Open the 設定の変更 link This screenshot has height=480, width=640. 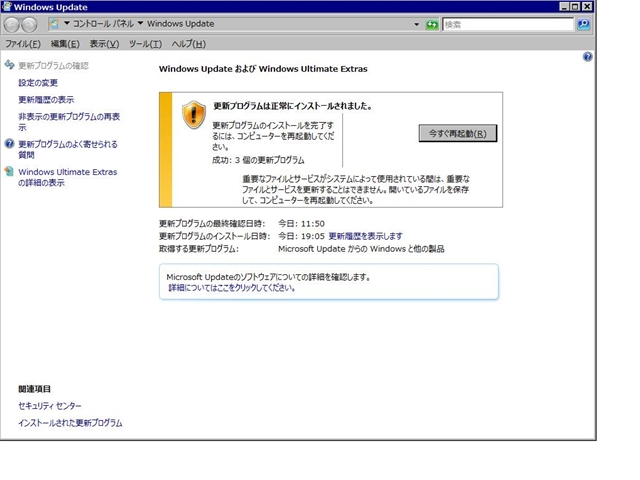(x=38, y=83)
